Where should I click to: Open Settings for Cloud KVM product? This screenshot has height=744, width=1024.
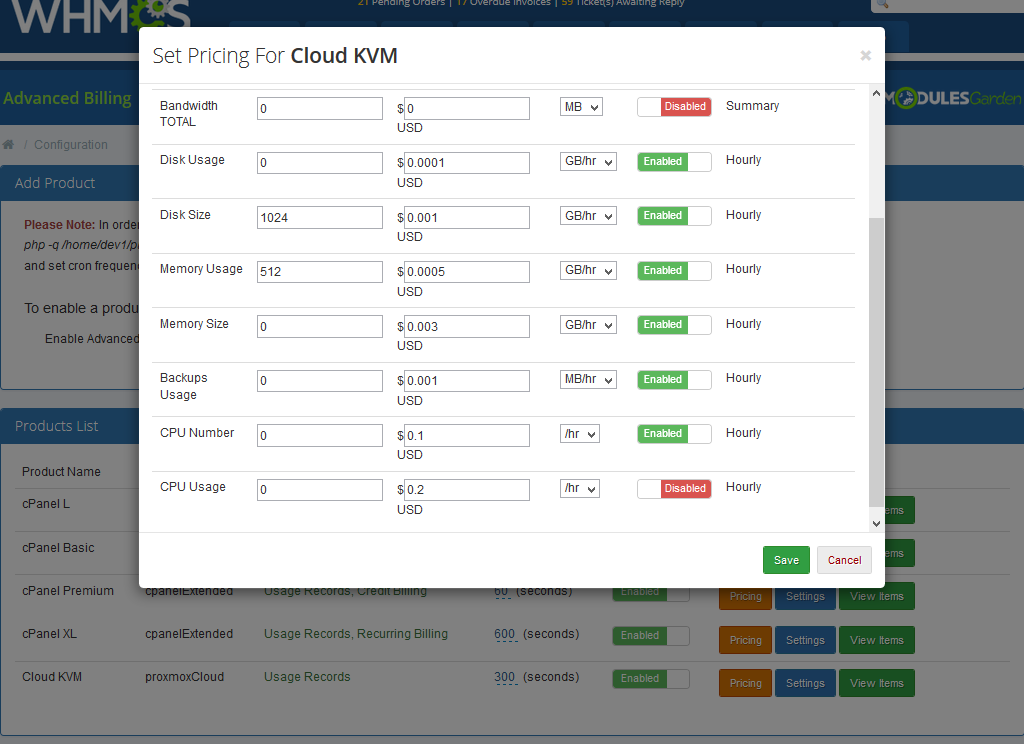[805, 683]
